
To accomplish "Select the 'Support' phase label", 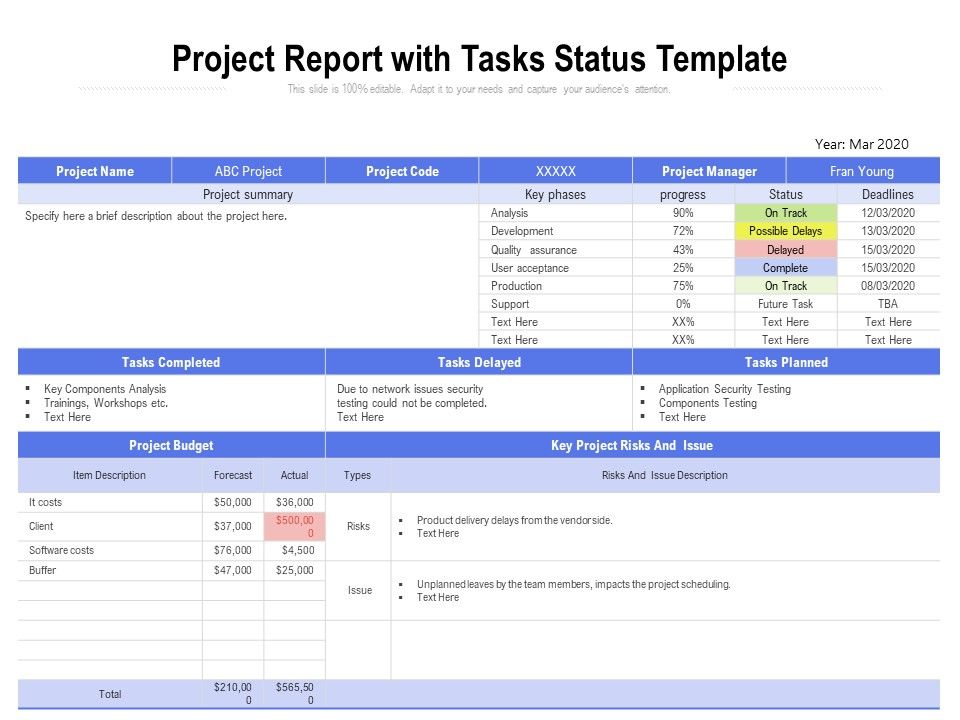I will point(509,304).
